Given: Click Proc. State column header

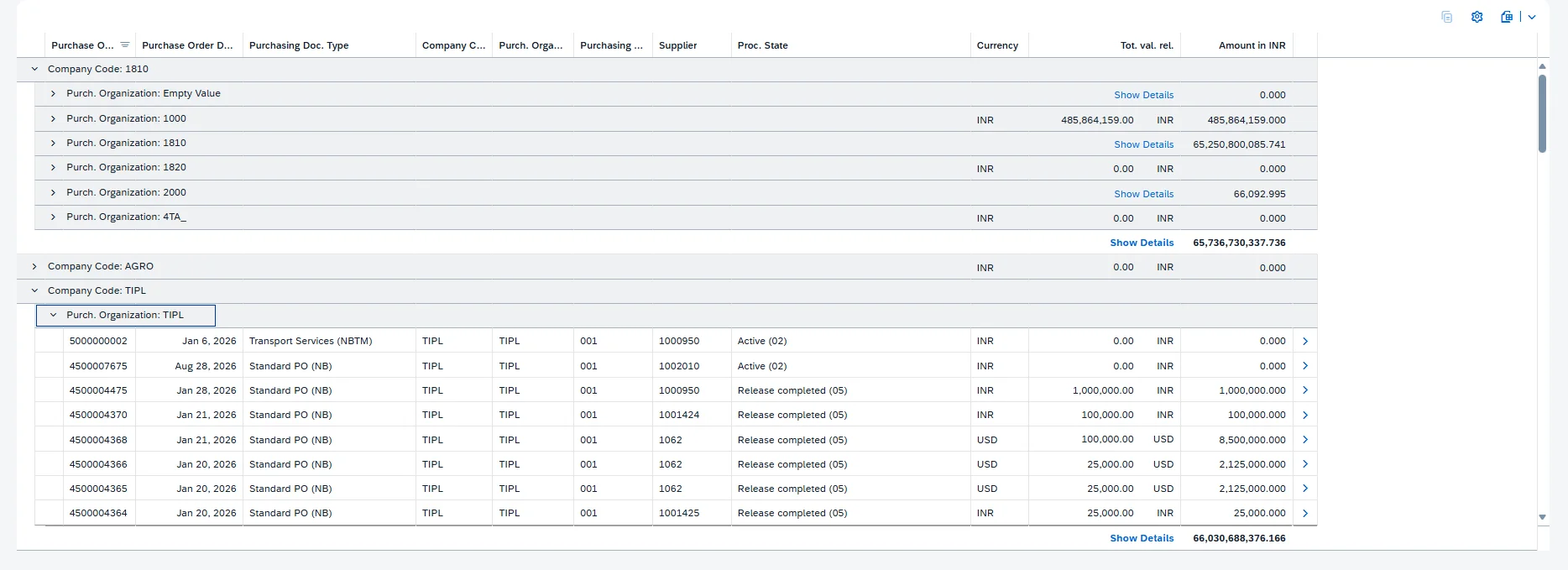Looking at the screenshot, I should pyautogui.click(x=850, y=45).
